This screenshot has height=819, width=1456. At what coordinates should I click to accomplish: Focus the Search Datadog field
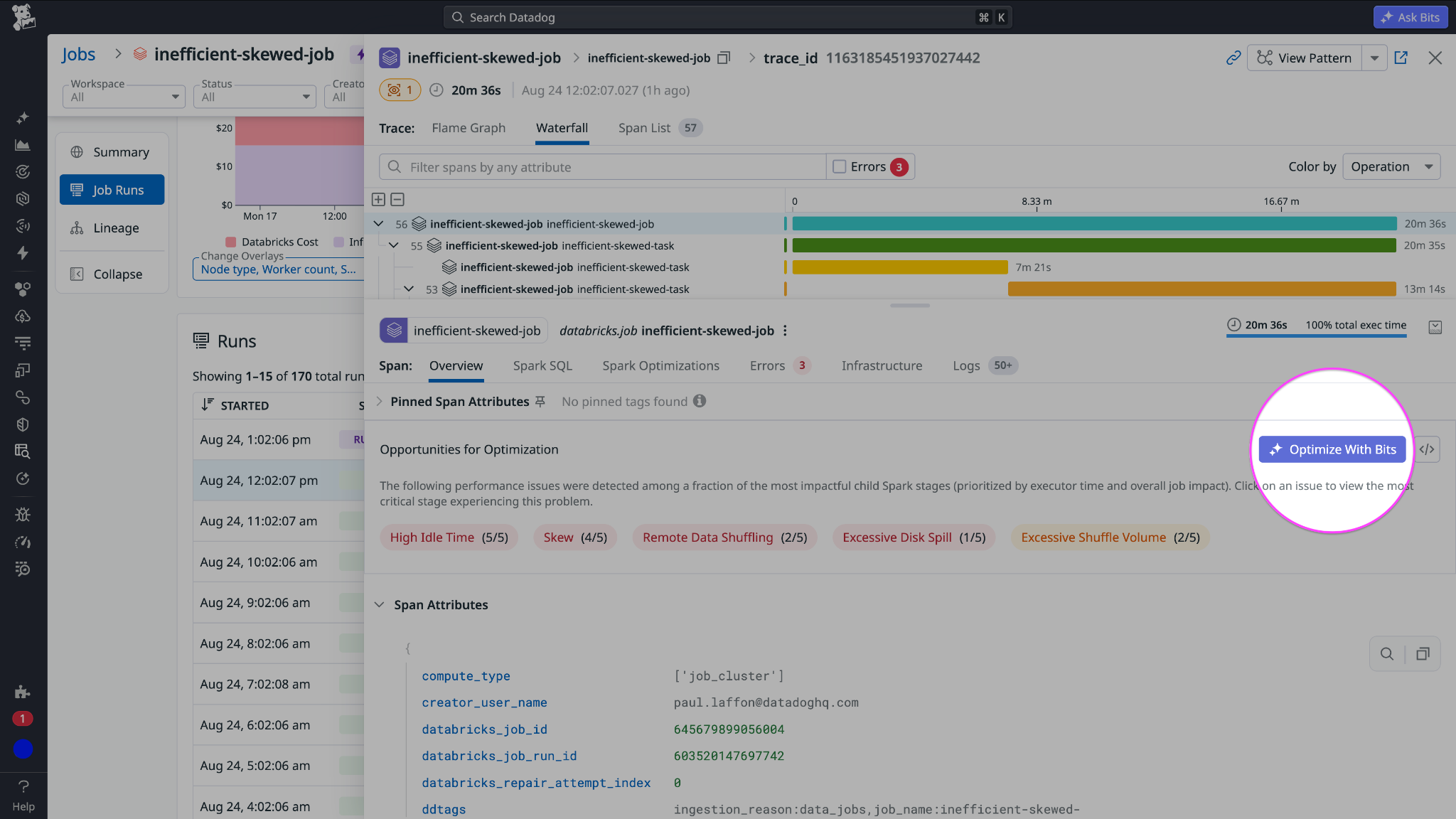tap(727, 17)
